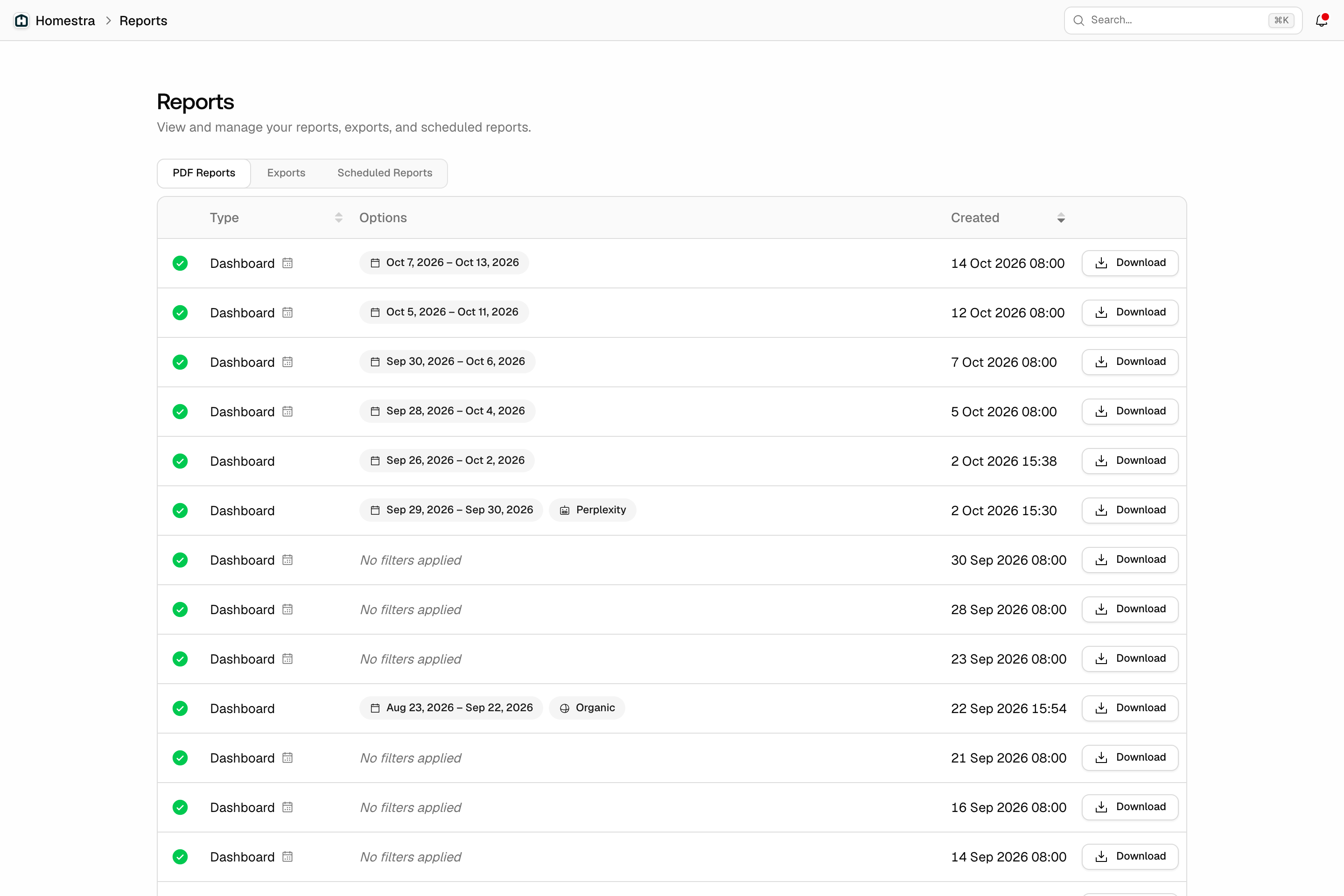This screenshot has height=896, width=1344.
Task: Click the schedule icon next to the 21 Sep 2026 Dashboard
Action: pos(287,758)
